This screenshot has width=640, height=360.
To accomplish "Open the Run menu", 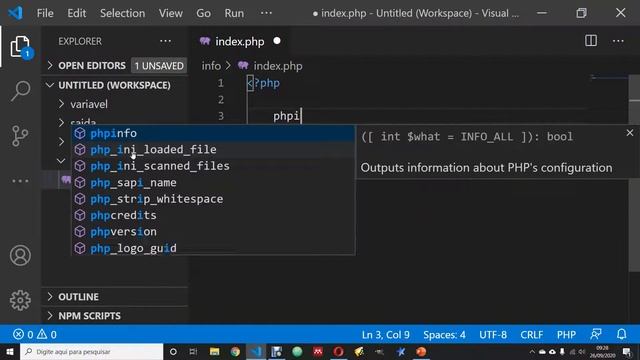I will tap(234, 13).
